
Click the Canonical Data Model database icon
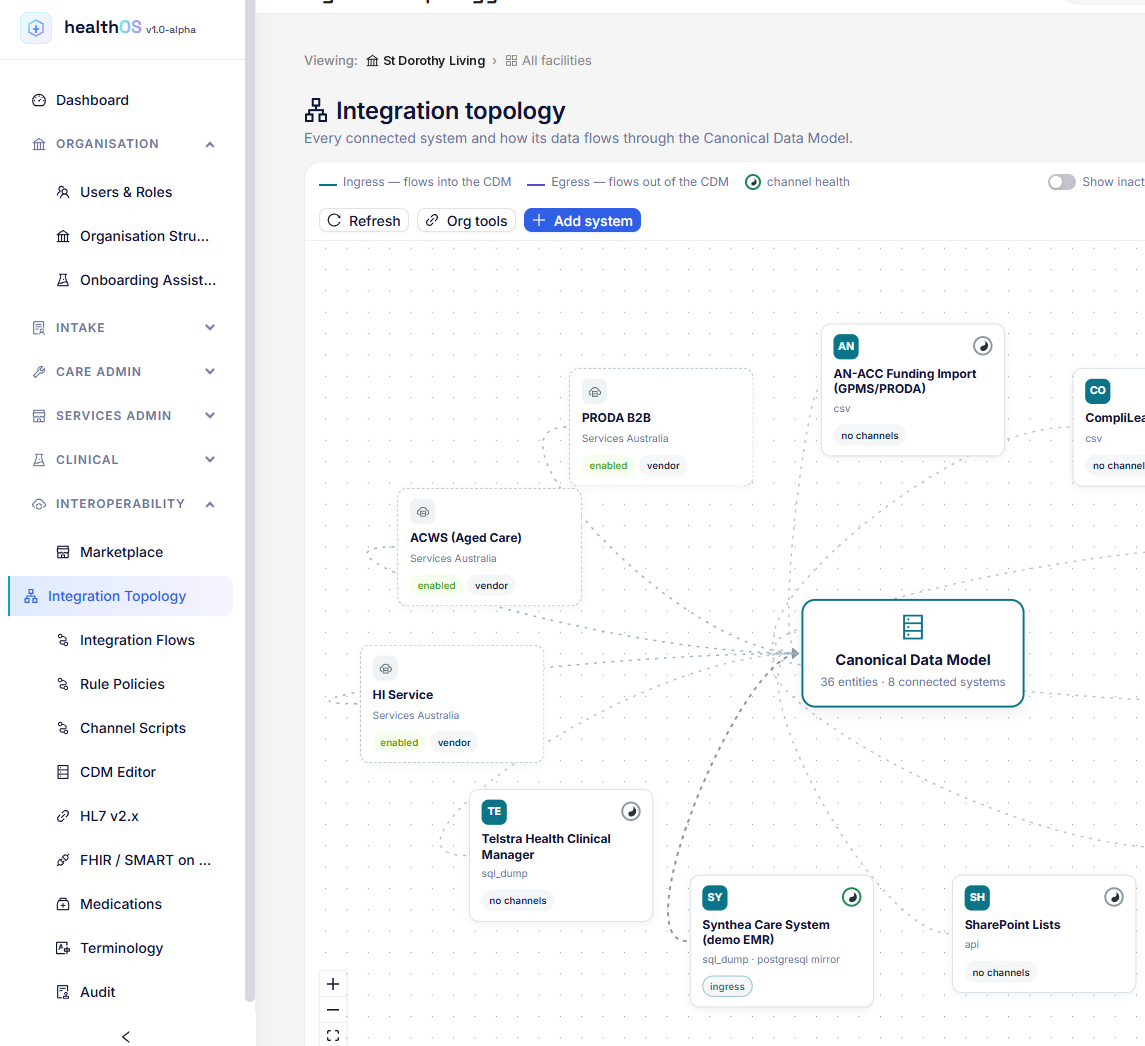tap(913, 627)
